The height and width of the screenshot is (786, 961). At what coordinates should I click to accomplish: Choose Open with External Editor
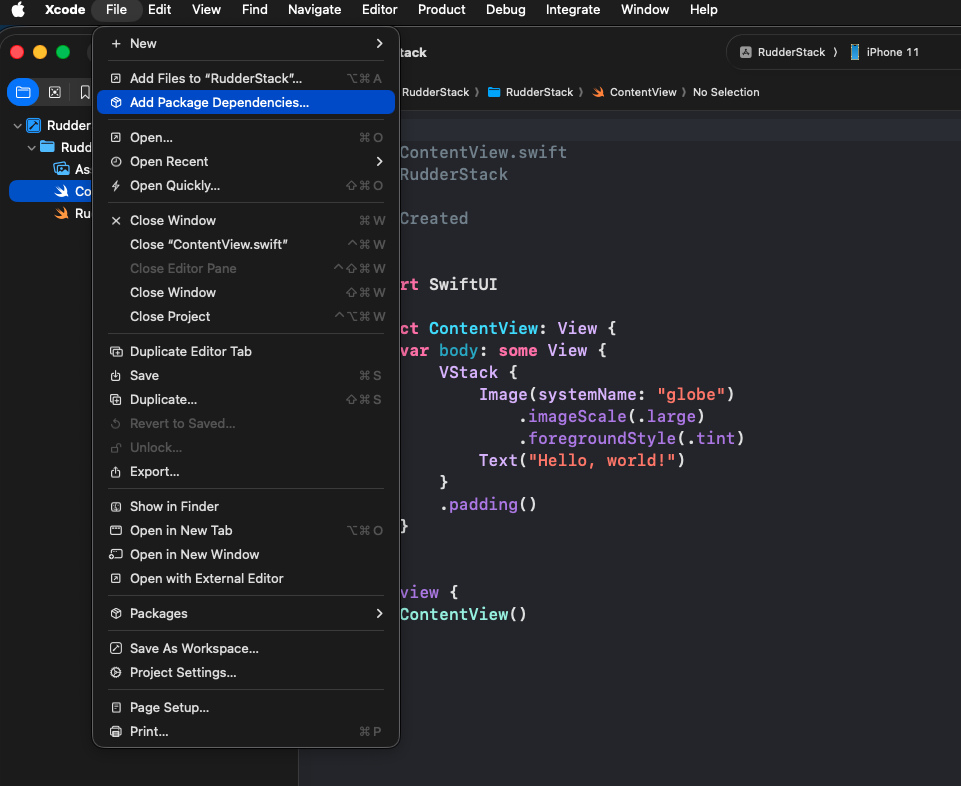(246, 578)
